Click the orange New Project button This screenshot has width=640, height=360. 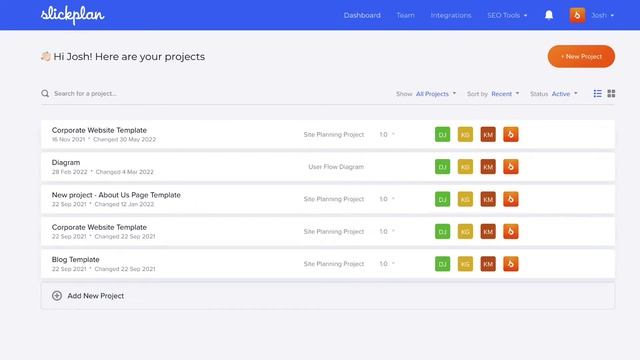tap(581, 56)
